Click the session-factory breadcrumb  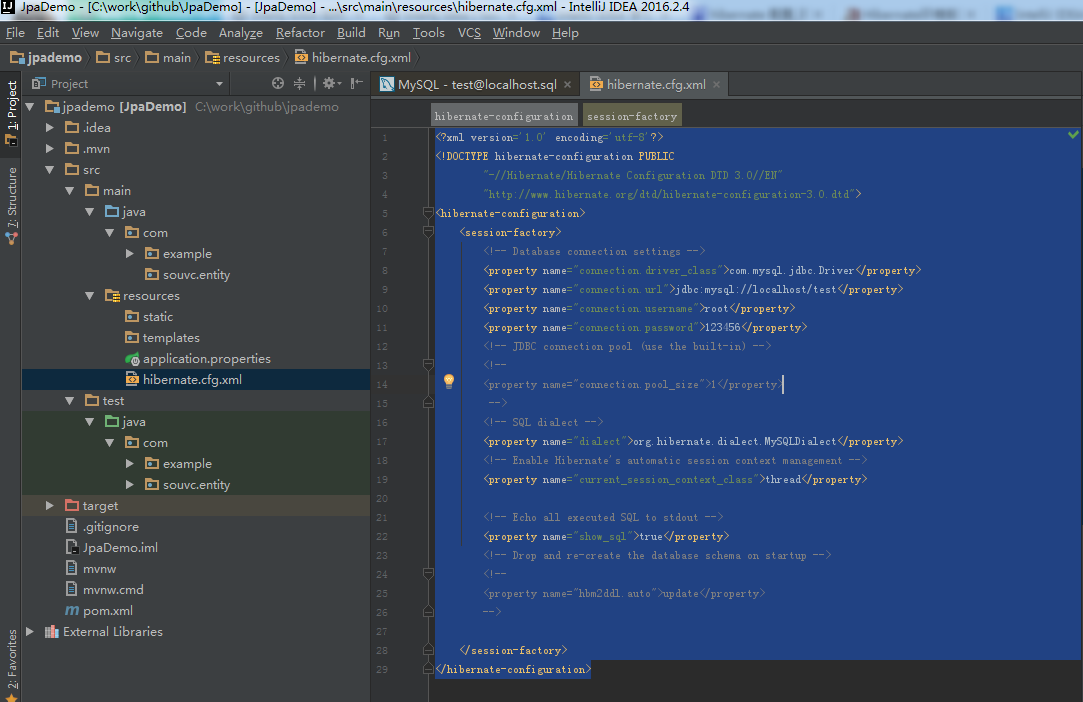click(631, 116)
